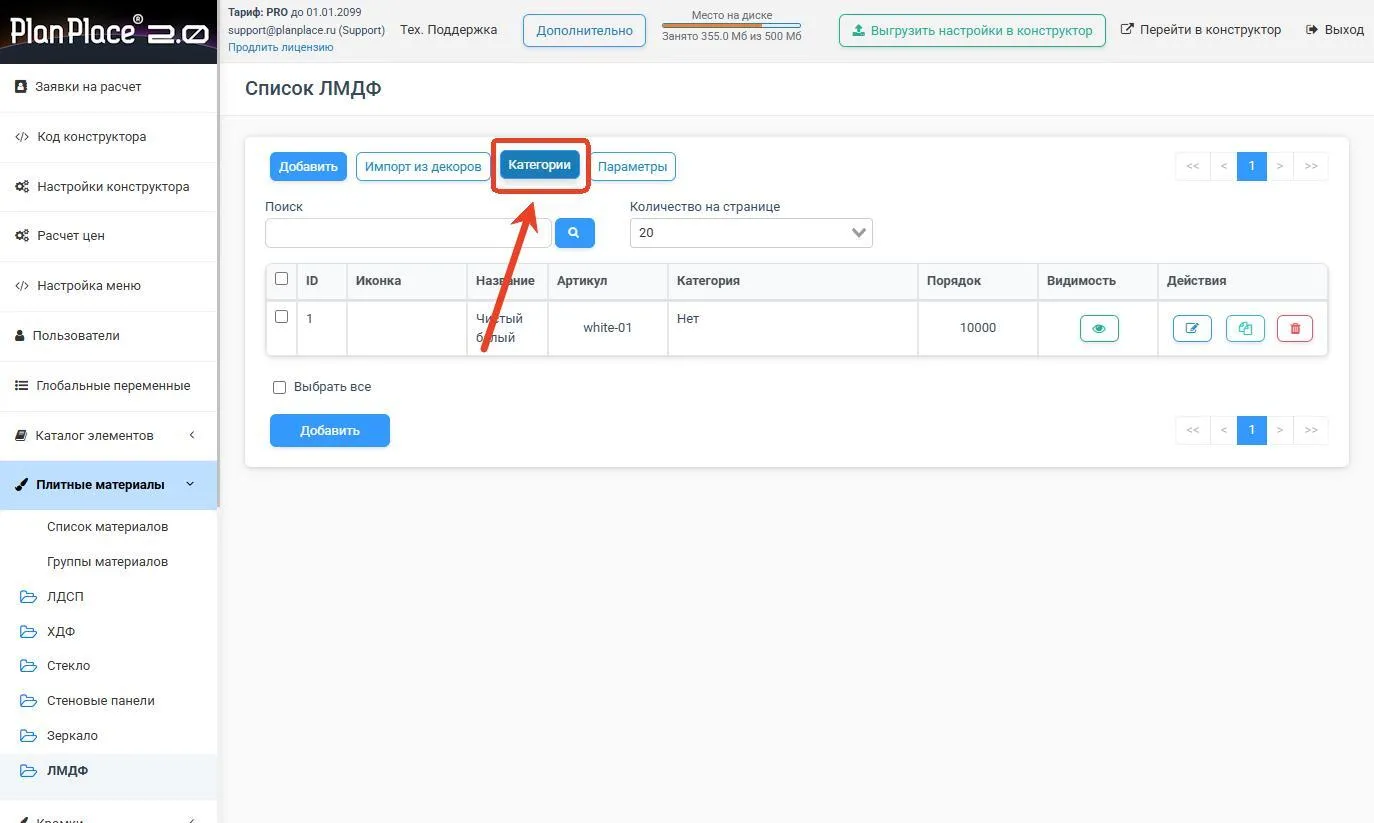Follow Перейти в конструктор link
Screen dimensions: 1374x823
[1201, 30]
